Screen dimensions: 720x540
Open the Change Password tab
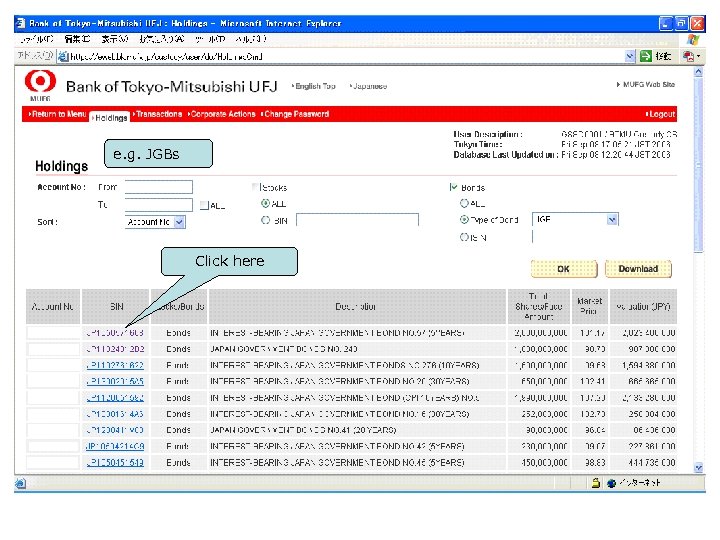pos(295,114)
